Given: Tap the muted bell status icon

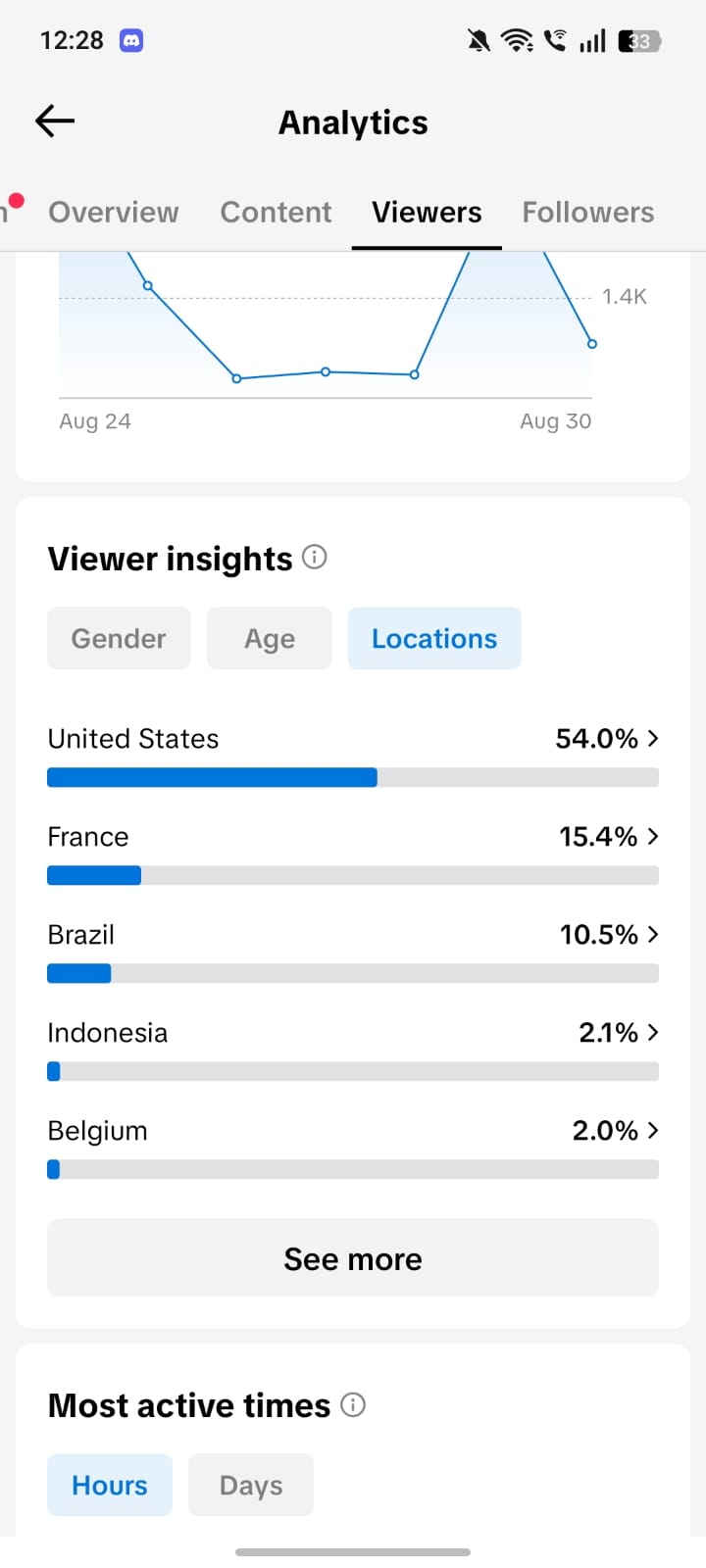Looking at the screenshot, I should (479, 40).
